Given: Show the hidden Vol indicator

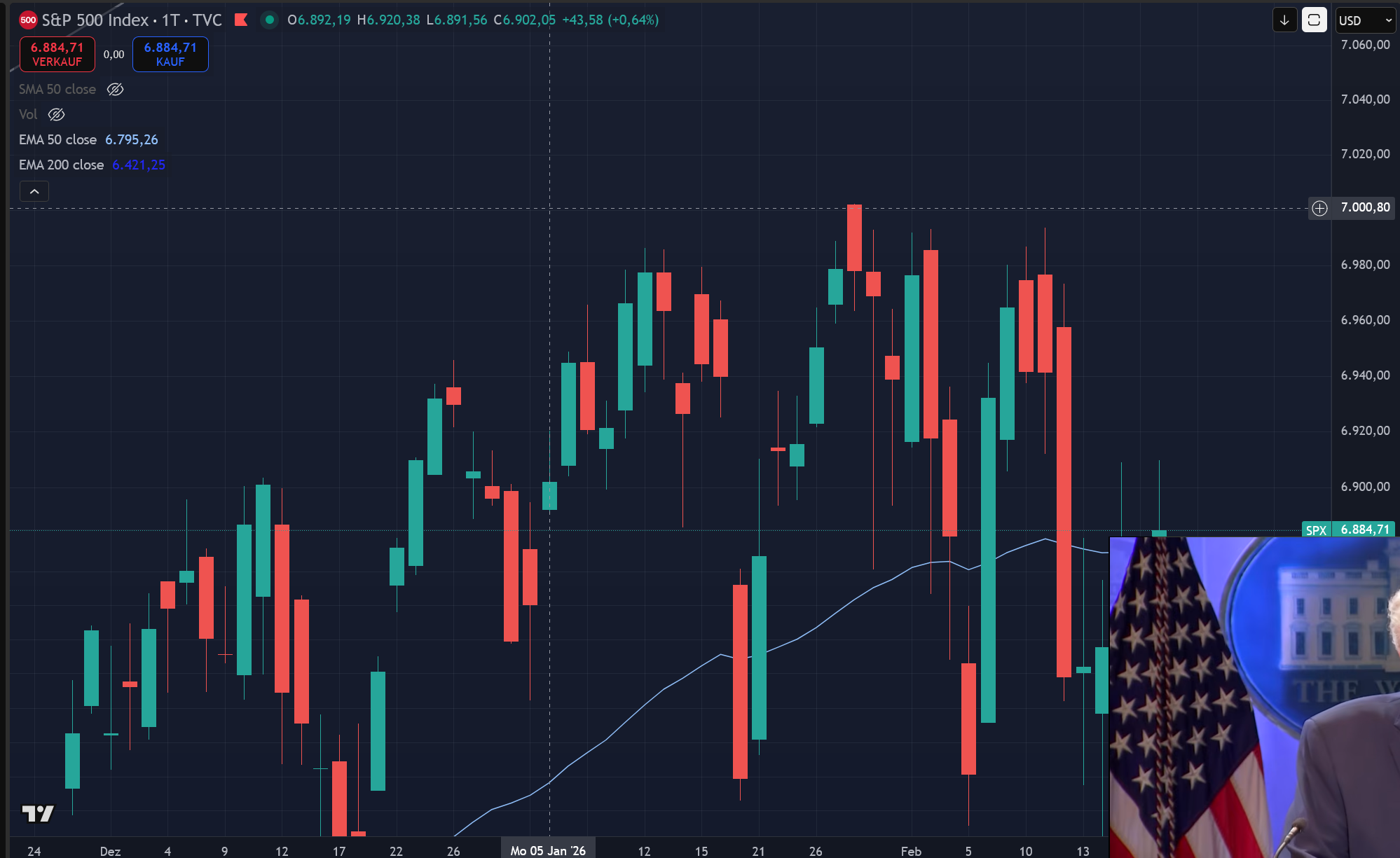Looking at the screenshot, I should pyautogui.click(x=56, y=114).
